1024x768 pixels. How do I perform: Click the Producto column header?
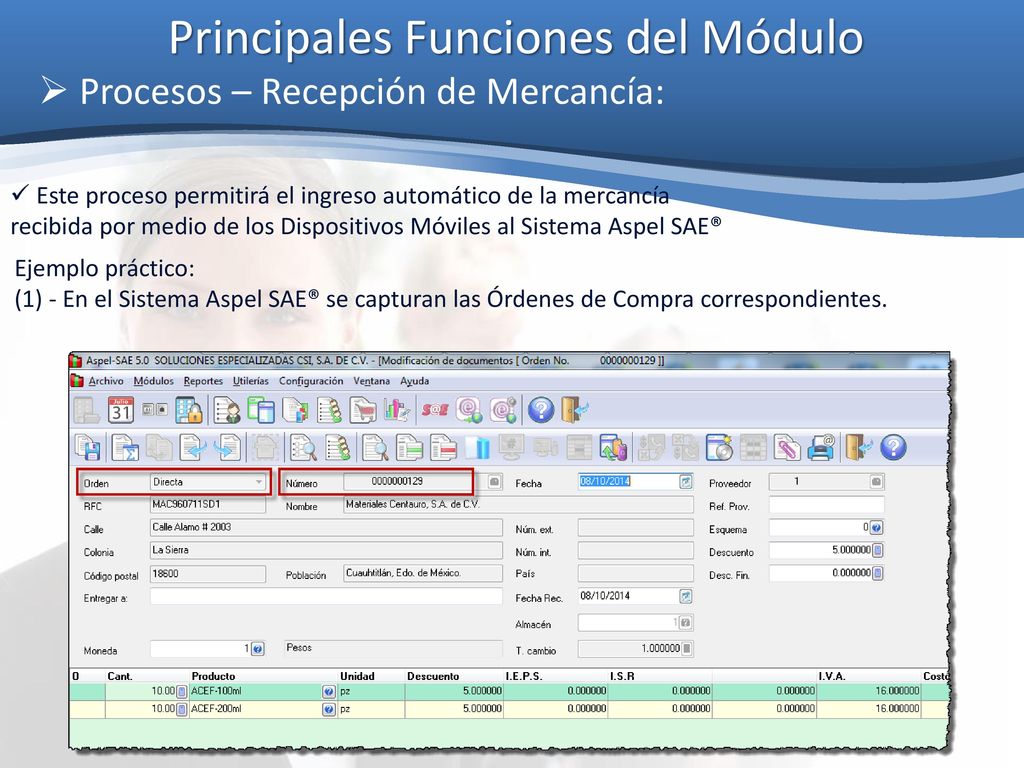(x=213, y=676)
